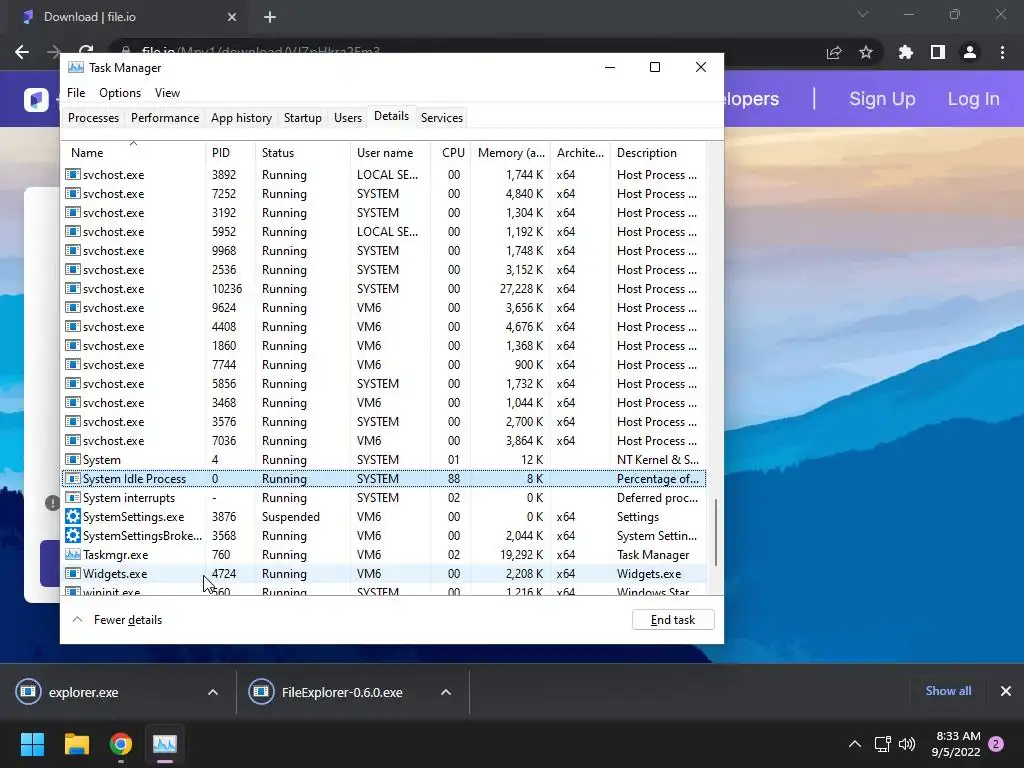Switch to Users tab
Viewport: 1024px width, 768px height.
(347, 118)
